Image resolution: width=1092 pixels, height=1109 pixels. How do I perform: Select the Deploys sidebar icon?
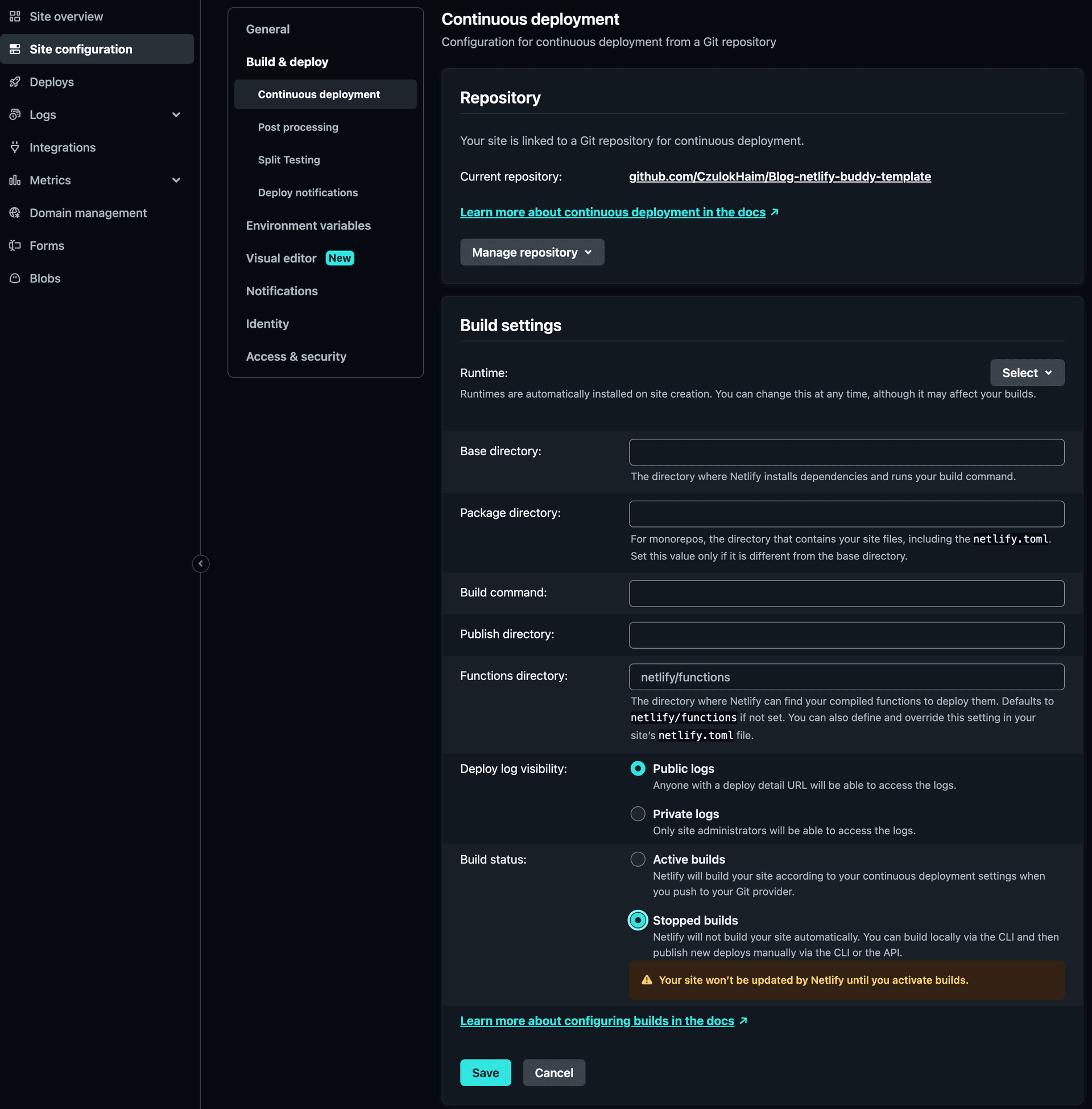click(15, 81)
